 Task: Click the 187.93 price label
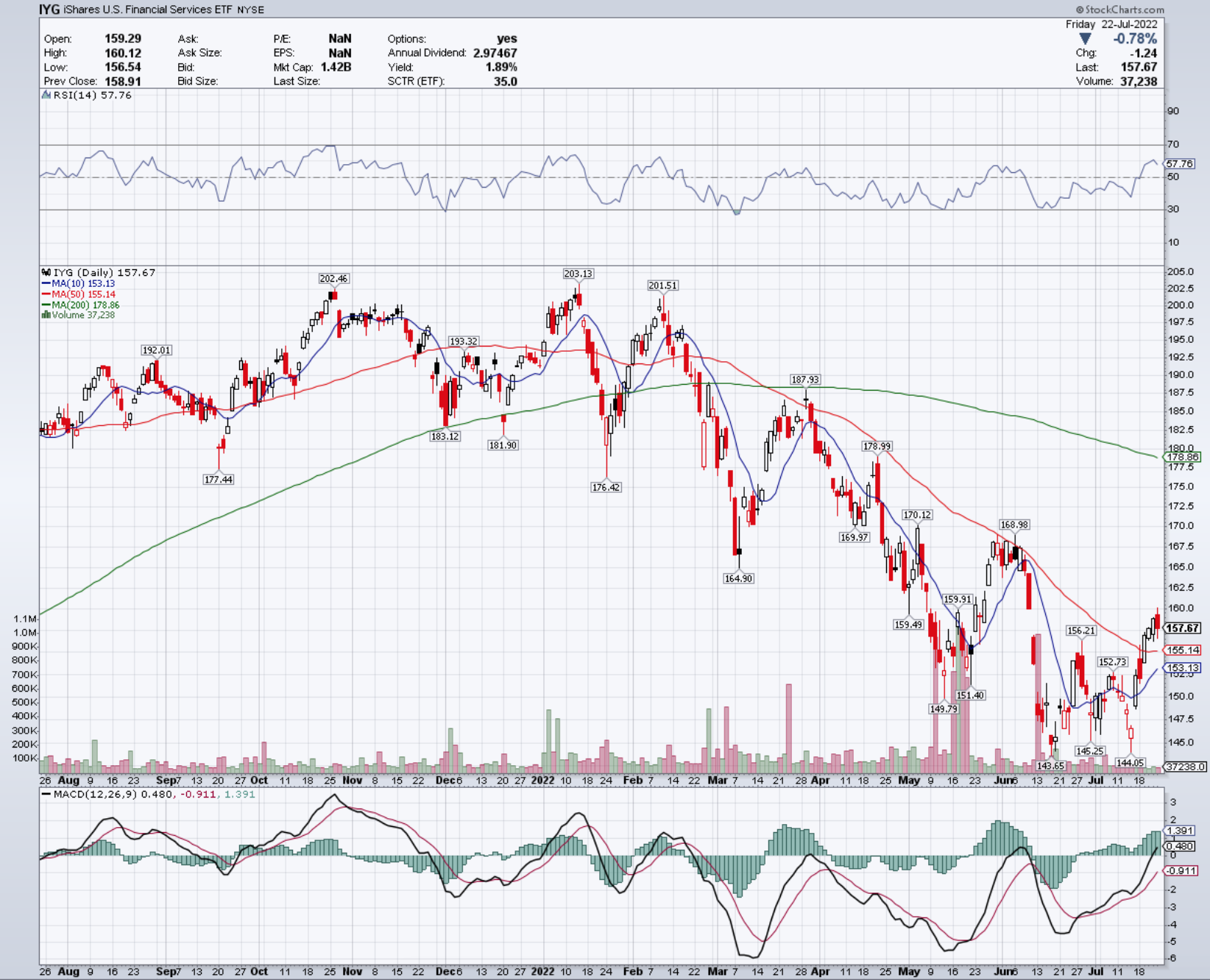pos(804,380)
